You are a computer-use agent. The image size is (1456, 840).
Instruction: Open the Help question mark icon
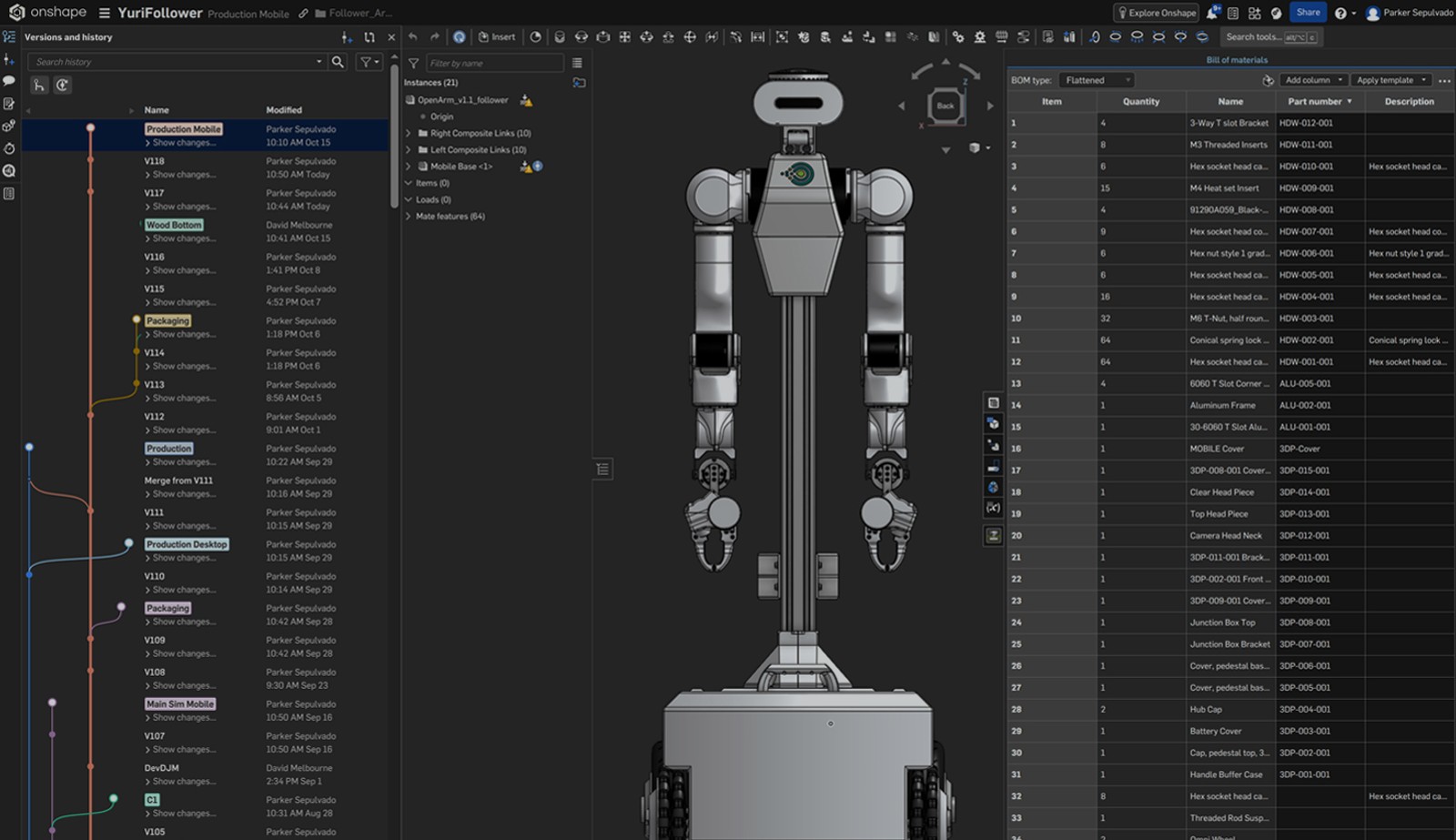point(1340,13)
